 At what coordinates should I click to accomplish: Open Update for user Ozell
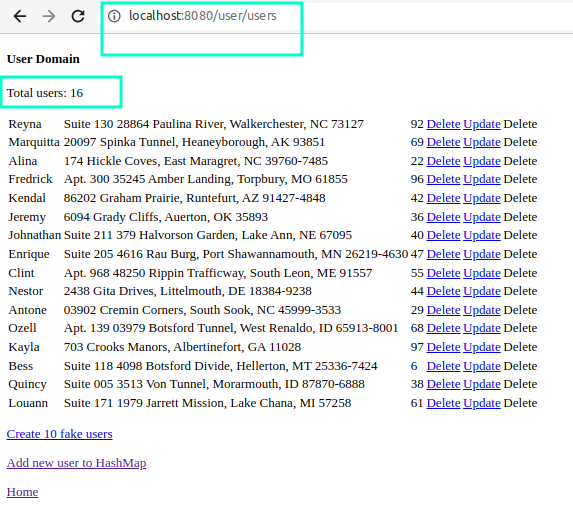click(482, 328)
